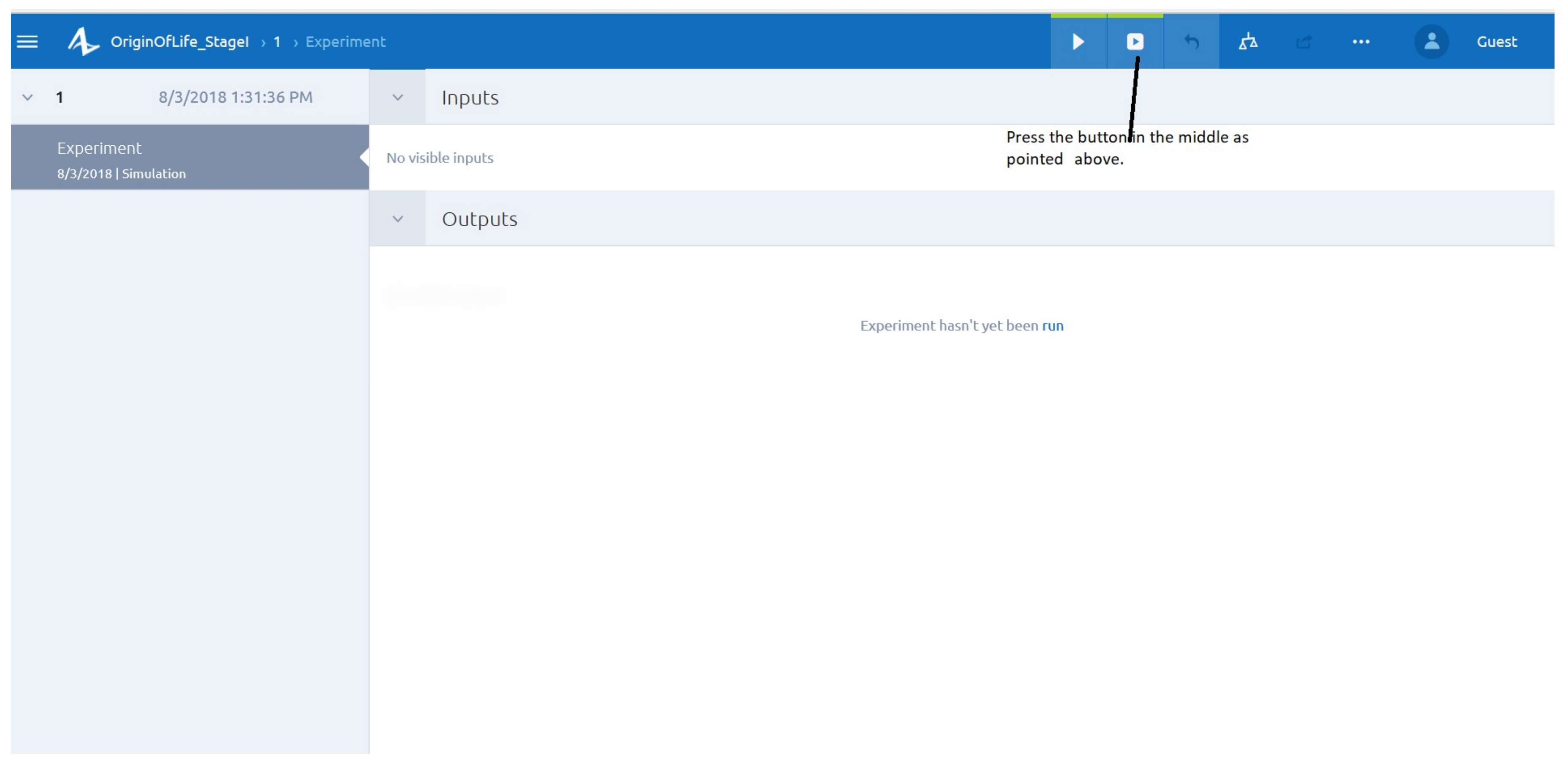
Task: Click Experiment breadcrumb item
Action: click(345, 41)
